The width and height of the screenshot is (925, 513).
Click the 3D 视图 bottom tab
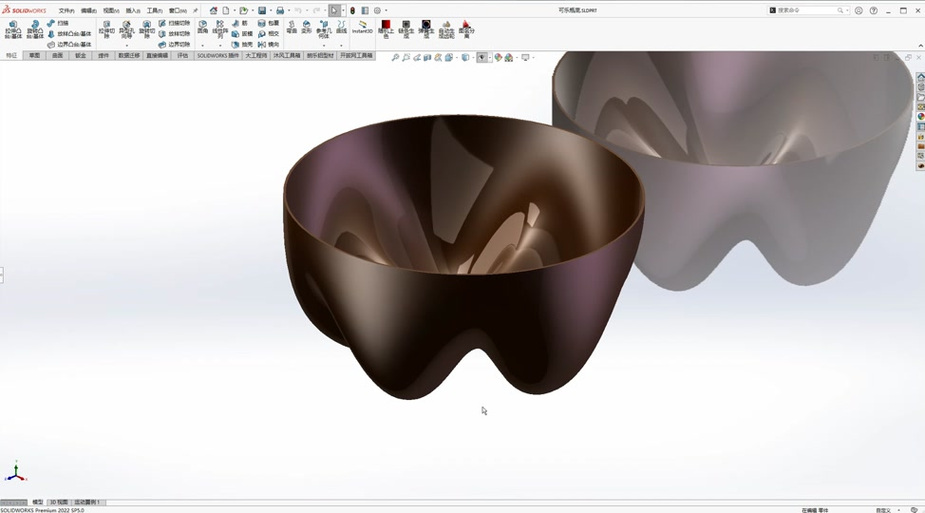pos(59,502)
